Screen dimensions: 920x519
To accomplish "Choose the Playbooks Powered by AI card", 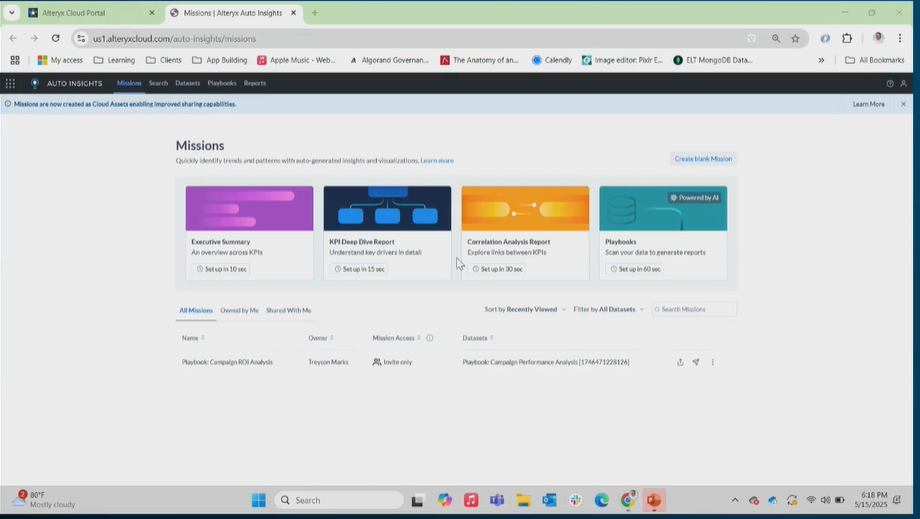I will (x=663, y=233).
